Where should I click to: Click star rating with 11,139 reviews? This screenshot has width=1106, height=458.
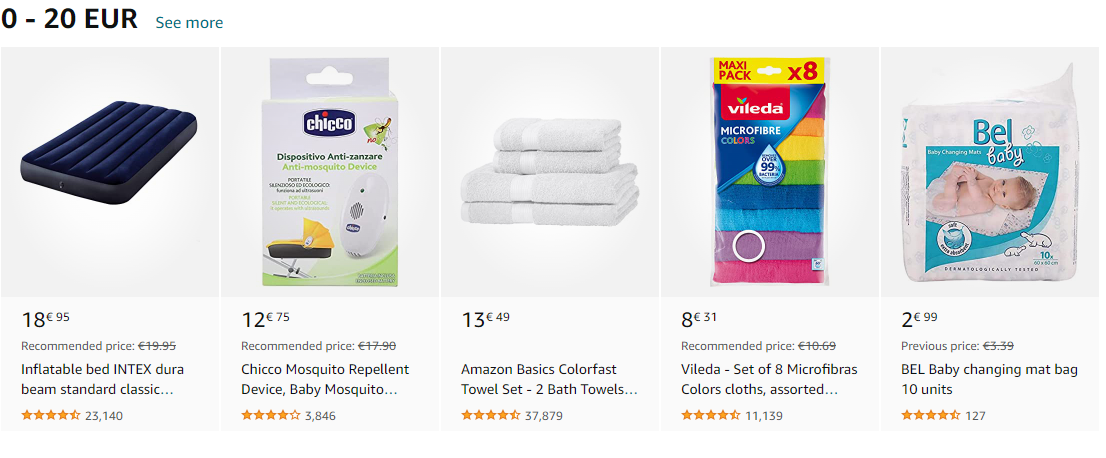(x=711, y=416)
